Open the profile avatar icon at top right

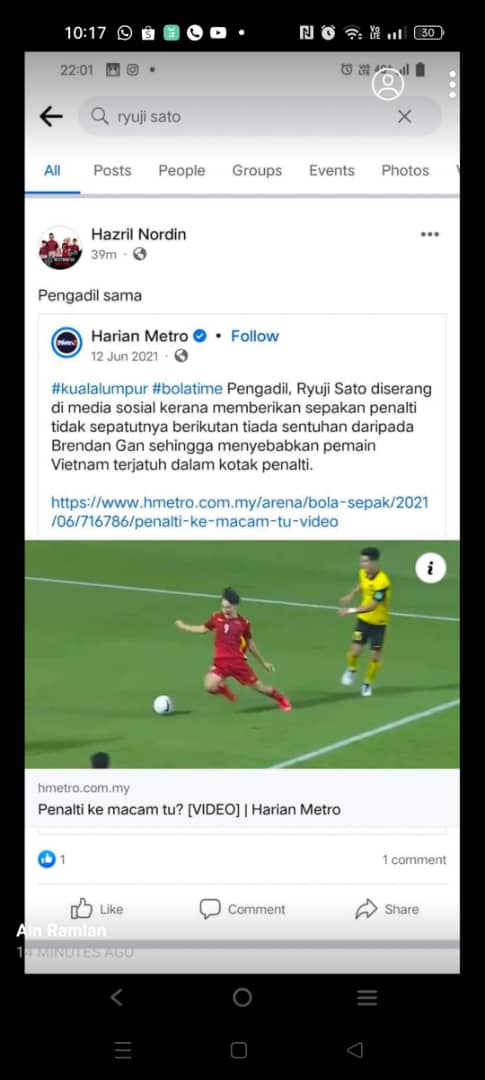[388, 84]
